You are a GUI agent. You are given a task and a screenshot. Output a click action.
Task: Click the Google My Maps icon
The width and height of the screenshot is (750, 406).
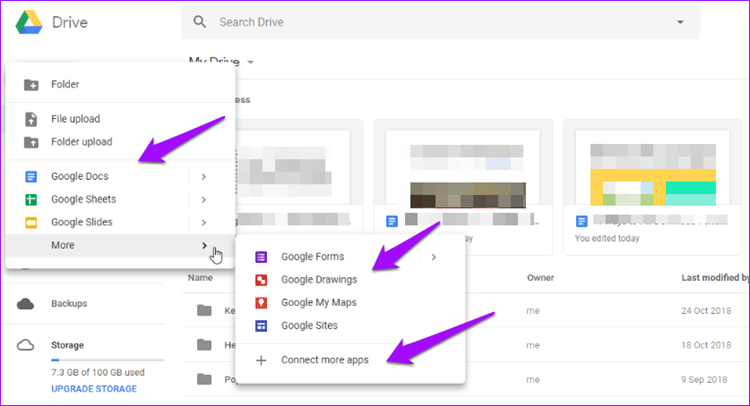click(x=261, y=303)
